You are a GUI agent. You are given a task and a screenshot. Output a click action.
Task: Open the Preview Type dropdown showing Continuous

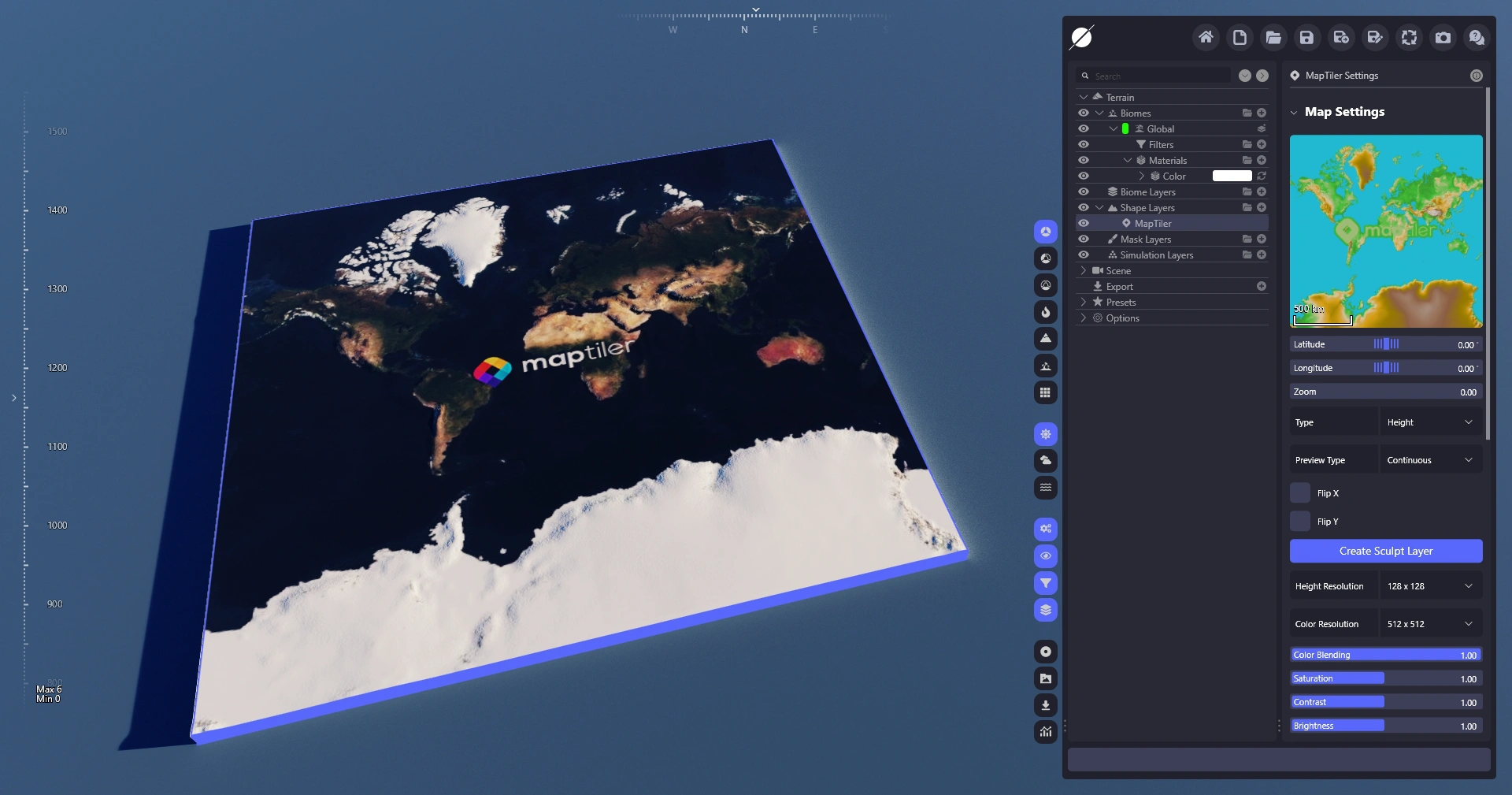1431,460
